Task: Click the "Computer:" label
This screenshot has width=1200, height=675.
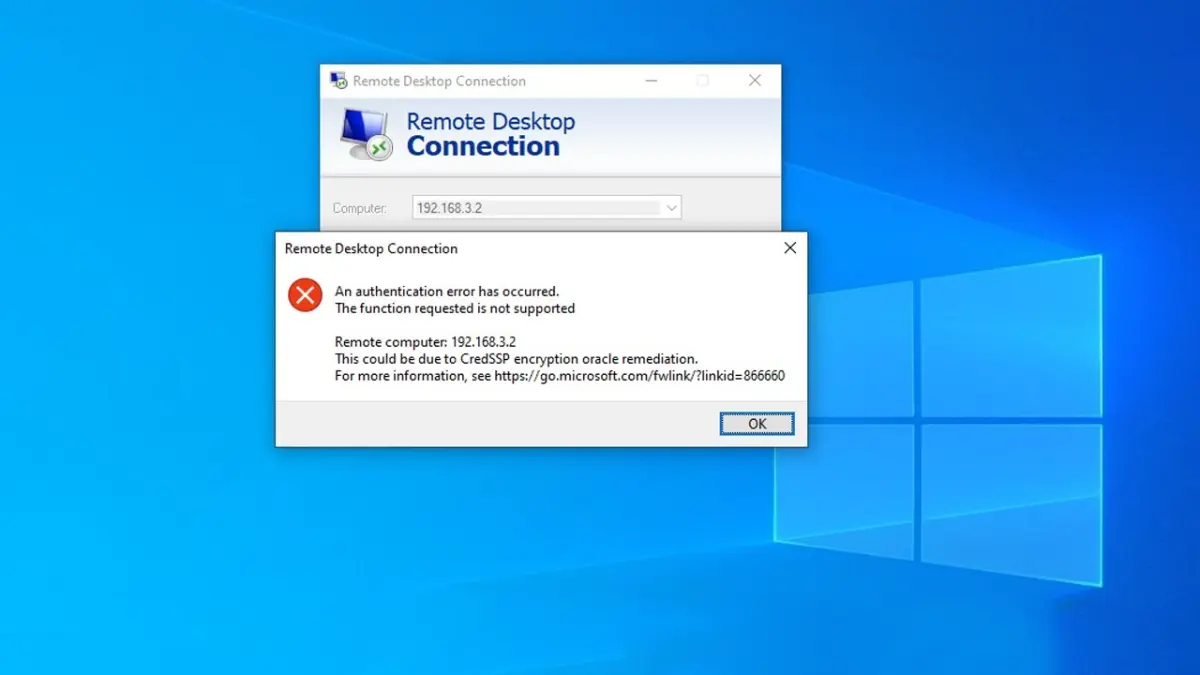Action: [359, 208]
